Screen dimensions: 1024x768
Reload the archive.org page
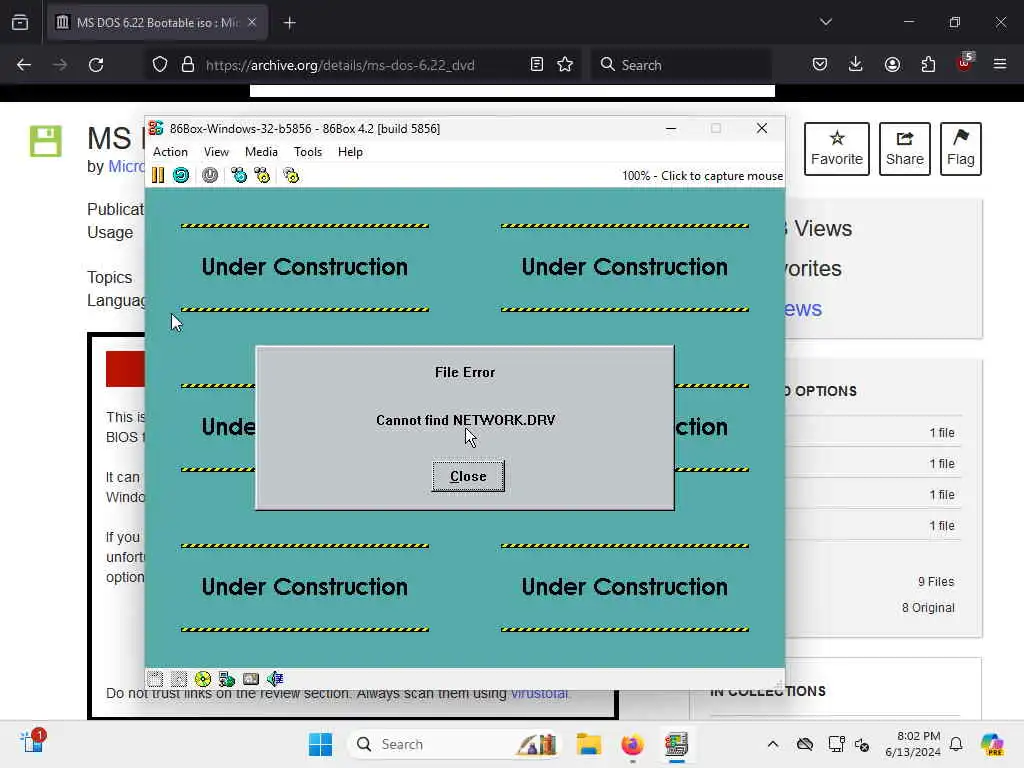pos(96,65)
